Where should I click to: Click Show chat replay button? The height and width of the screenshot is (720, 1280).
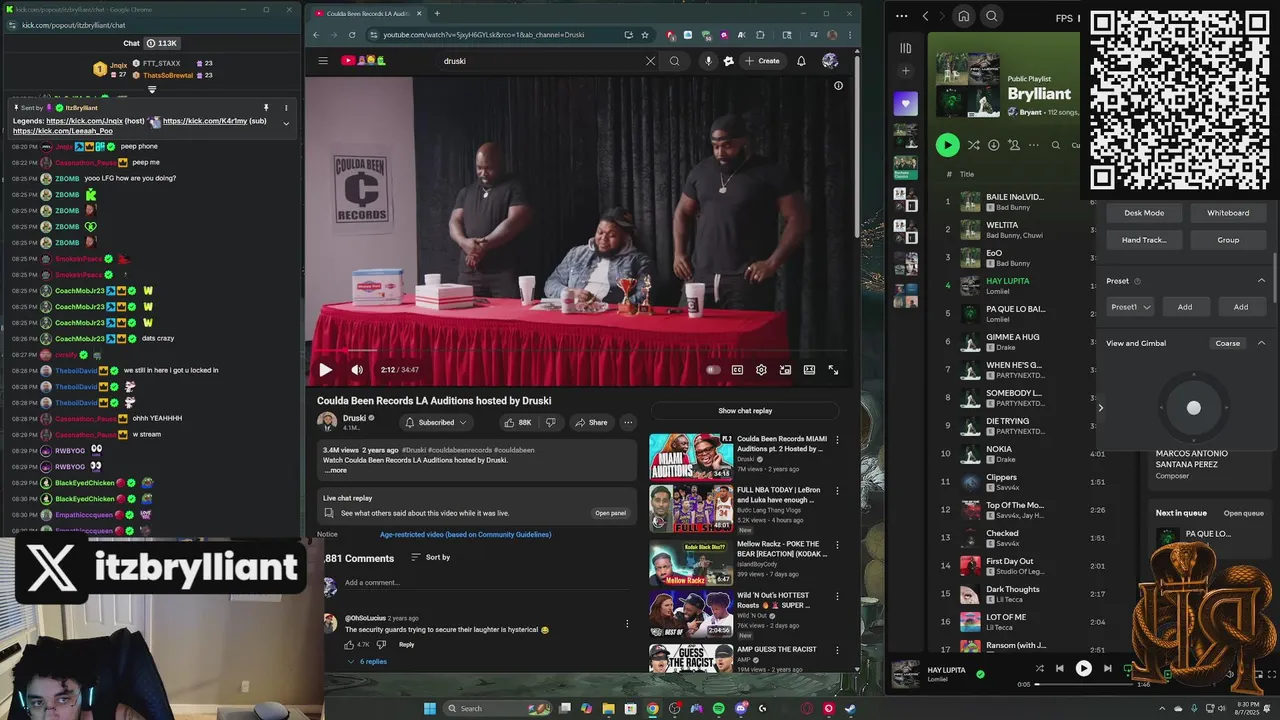point(745,411)
